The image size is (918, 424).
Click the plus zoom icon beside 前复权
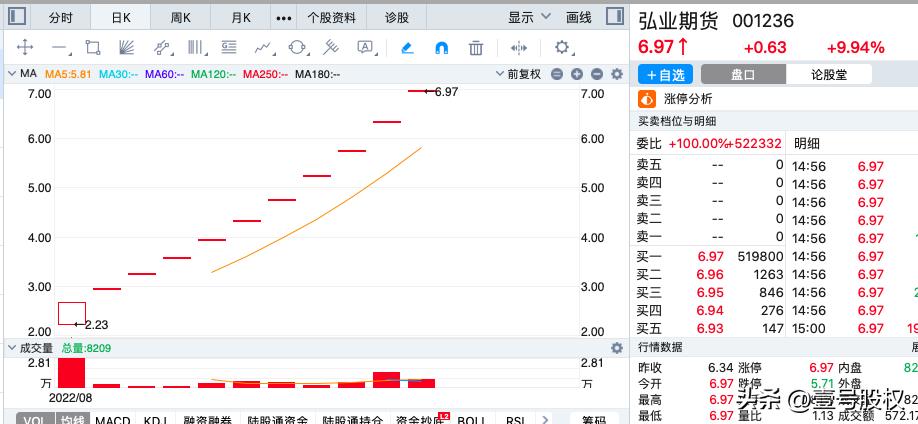tap(577, 74)
